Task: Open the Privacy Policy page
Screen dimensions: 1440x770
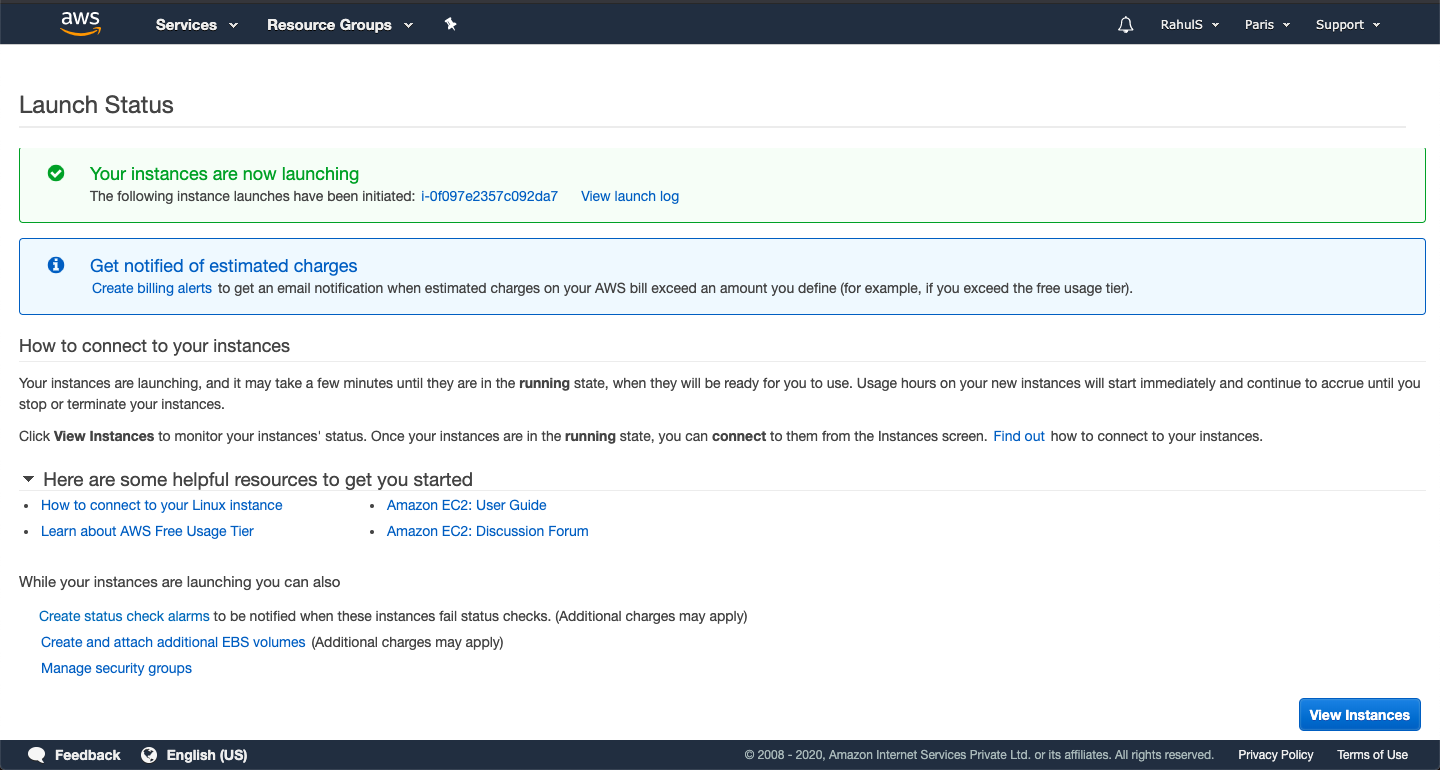Action: coord(1275,754)
